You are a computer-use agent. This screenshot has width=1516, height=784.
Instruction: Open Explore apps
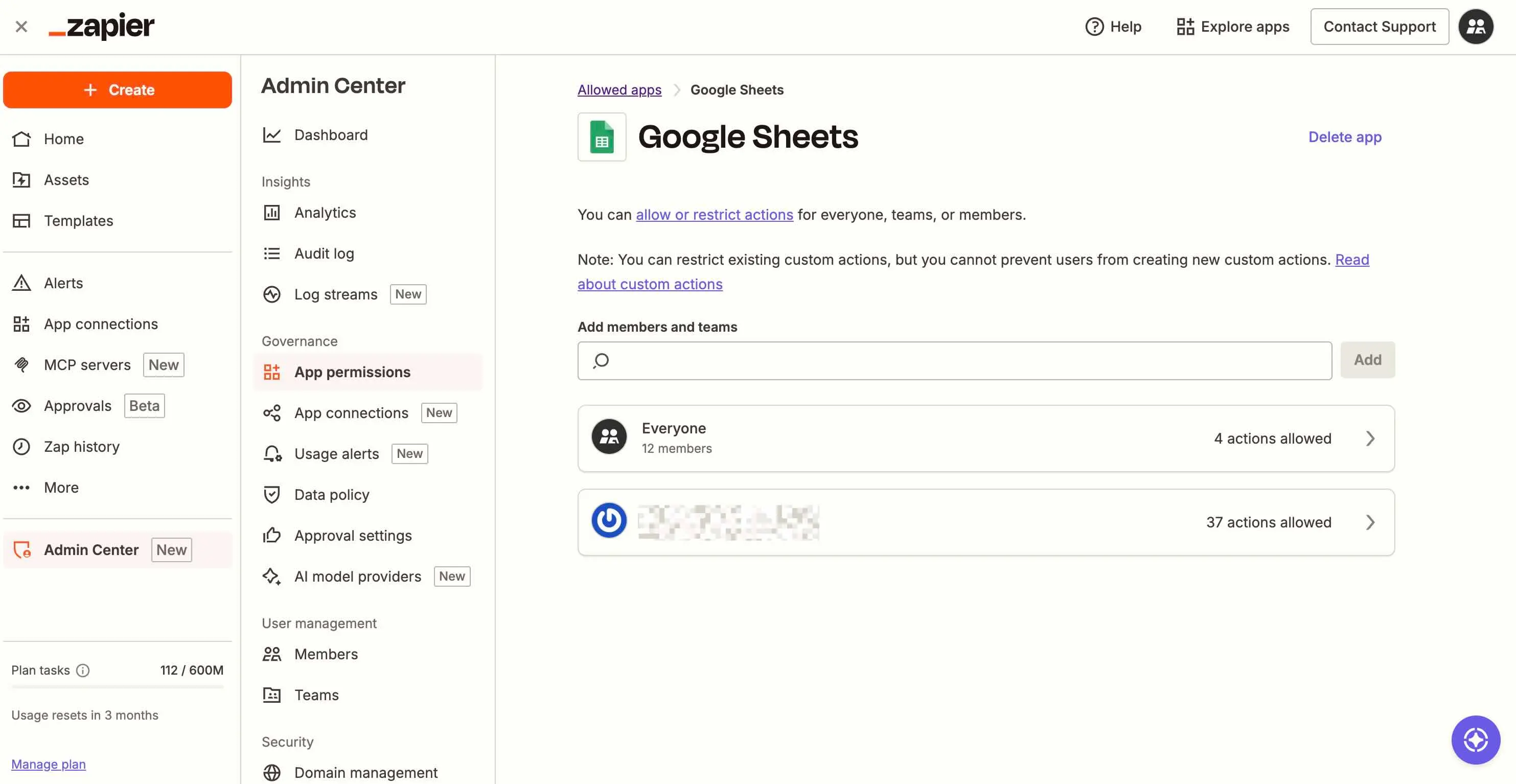(1232, 27)
